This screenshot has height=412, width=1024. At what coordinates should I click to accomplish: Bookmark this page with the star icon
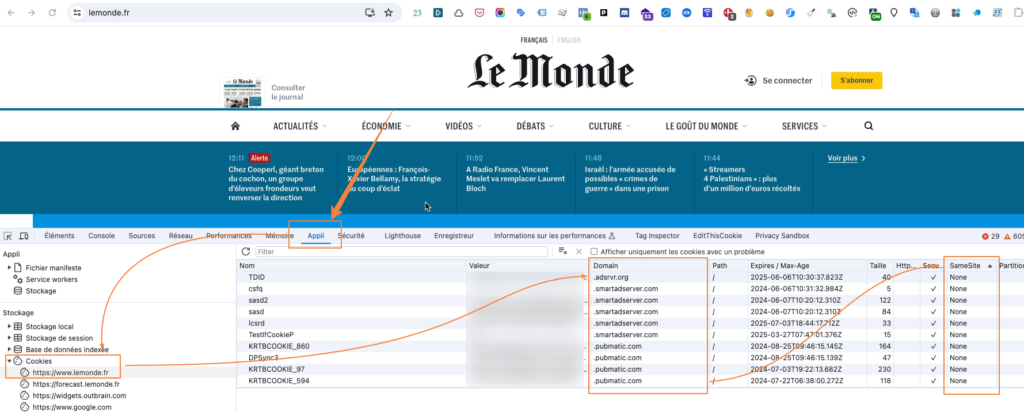coord(389,12)
